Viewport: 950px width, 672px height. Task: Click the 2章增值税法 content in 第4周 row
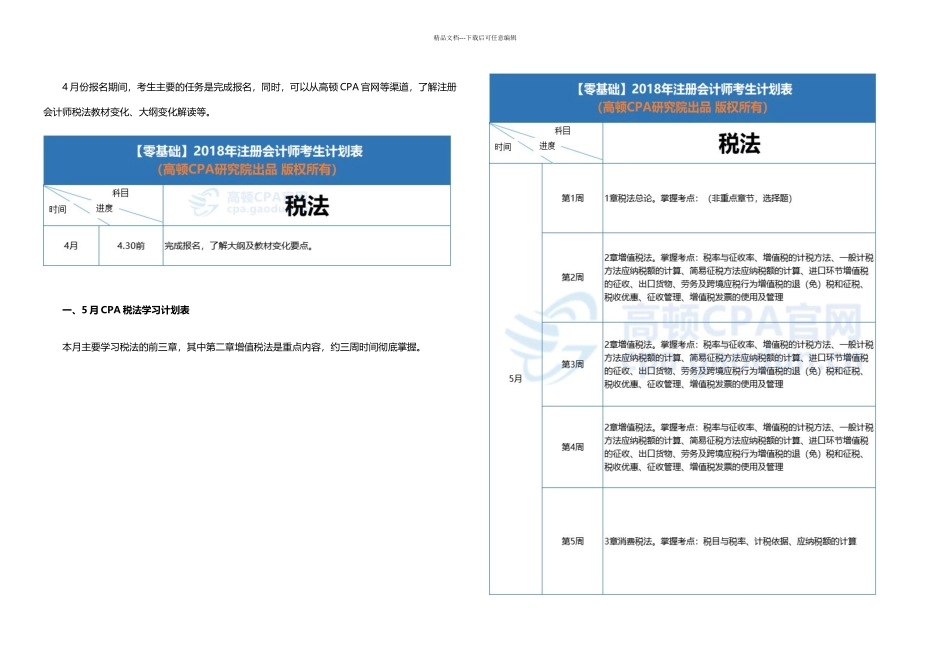pyautogui.click(x=739, y=447)
